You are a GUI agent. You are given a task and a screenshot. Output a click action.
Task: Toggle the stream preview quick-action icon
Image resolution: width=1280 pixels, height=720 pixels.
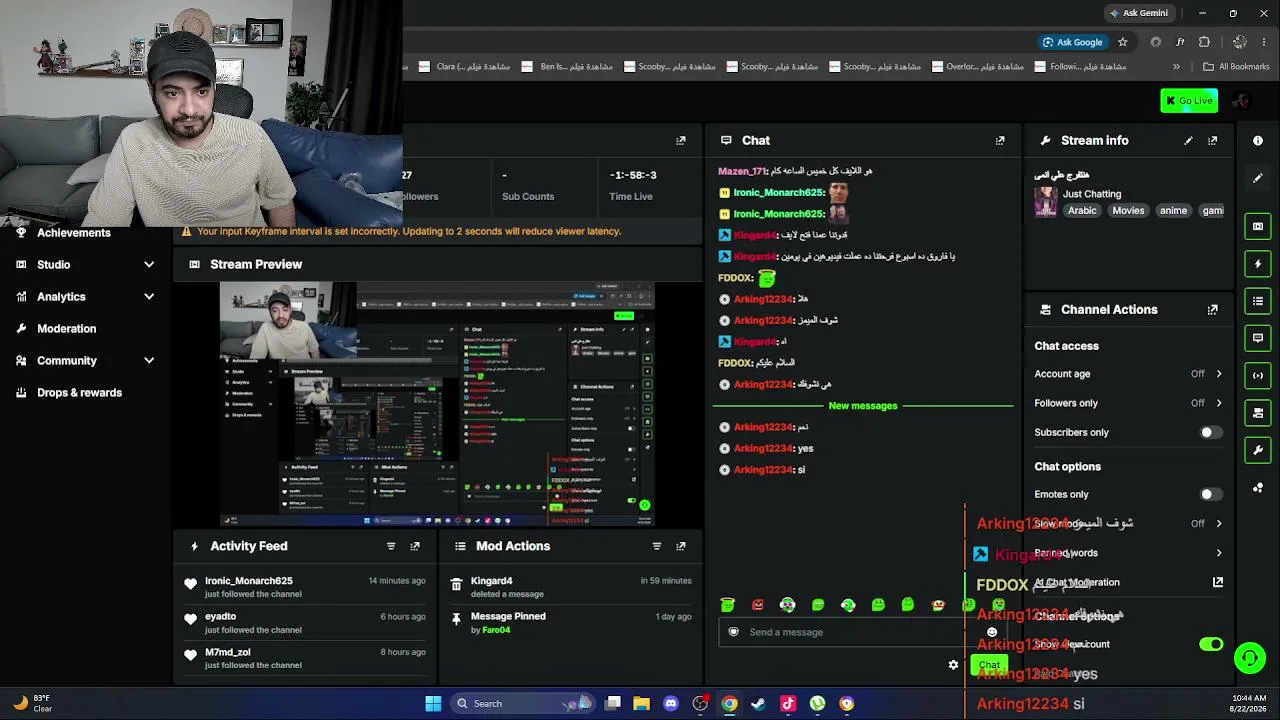1258,226
